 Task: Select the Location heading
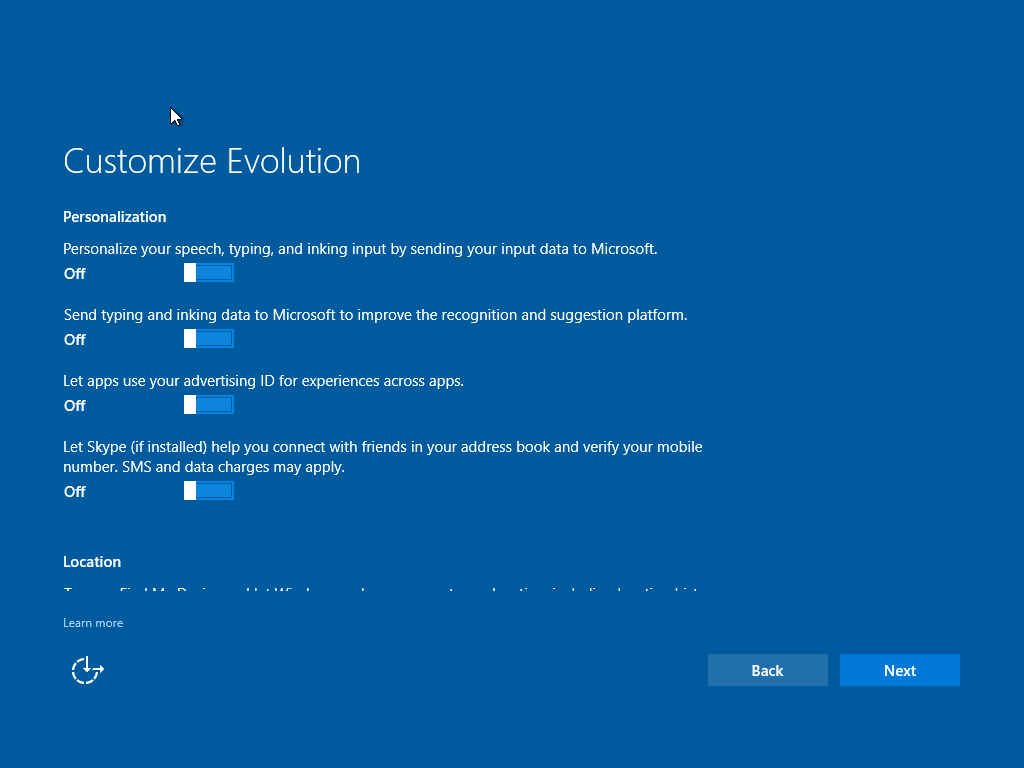click(x=92, y=562)
